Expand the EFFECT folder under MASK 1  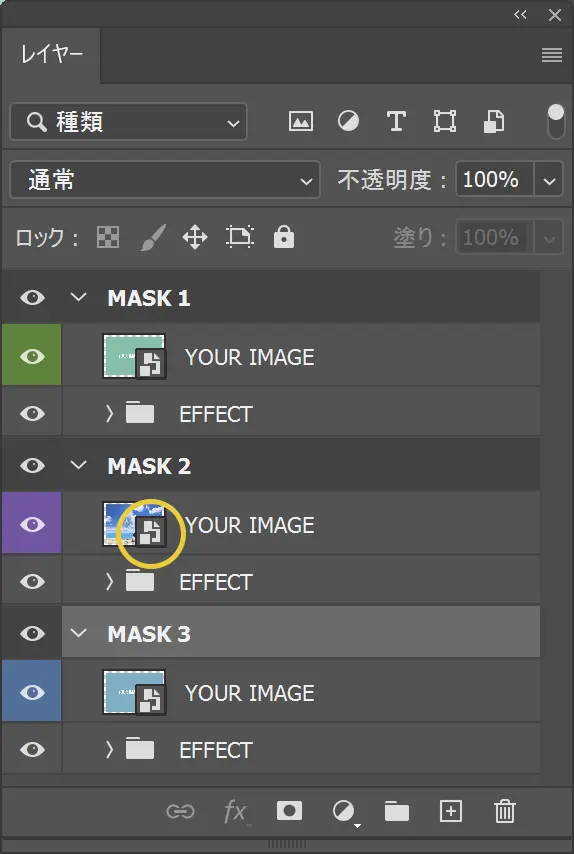coord(109,414)
